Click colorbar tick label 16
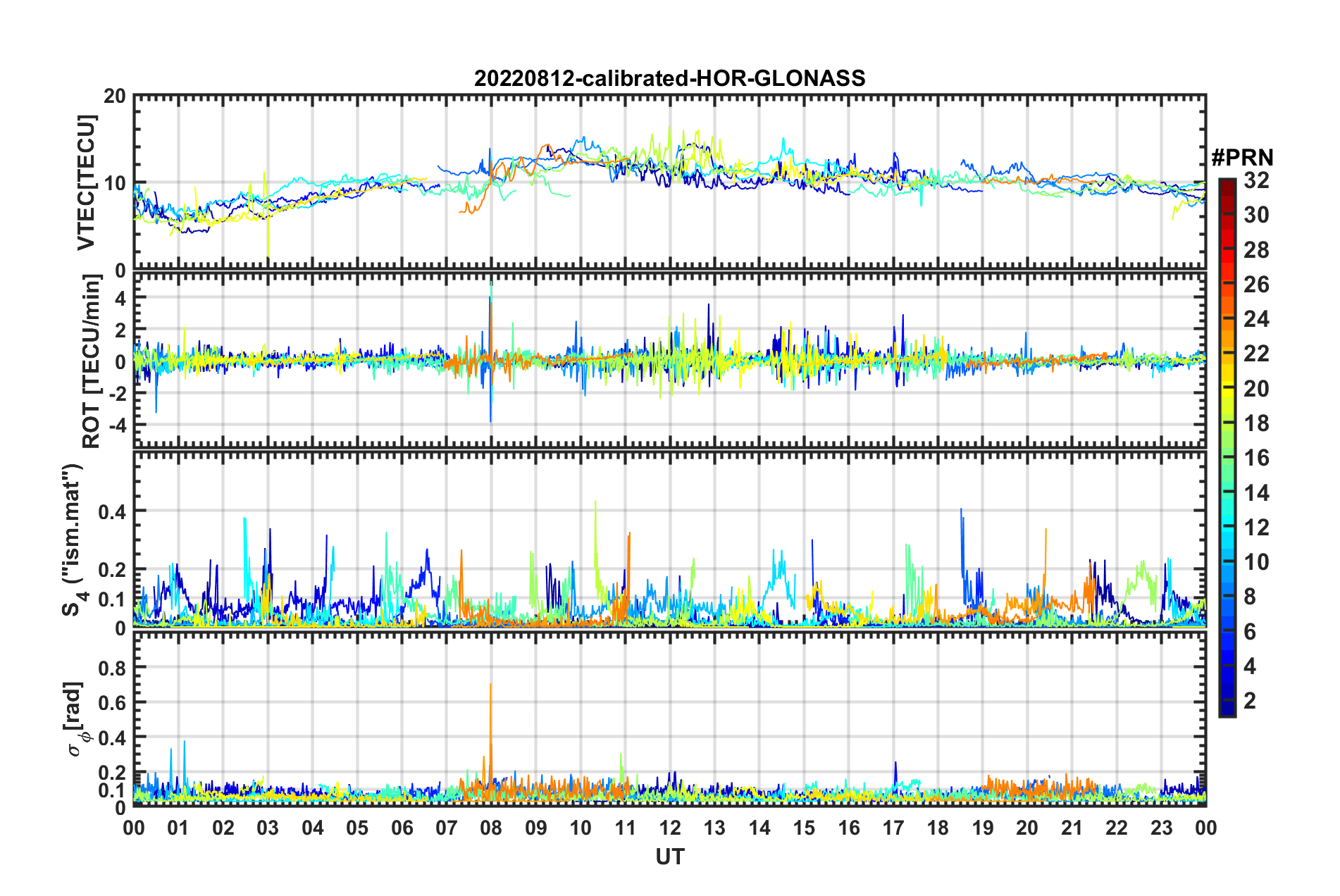This screenshot has height=896, width=1340. [1256, 458]
